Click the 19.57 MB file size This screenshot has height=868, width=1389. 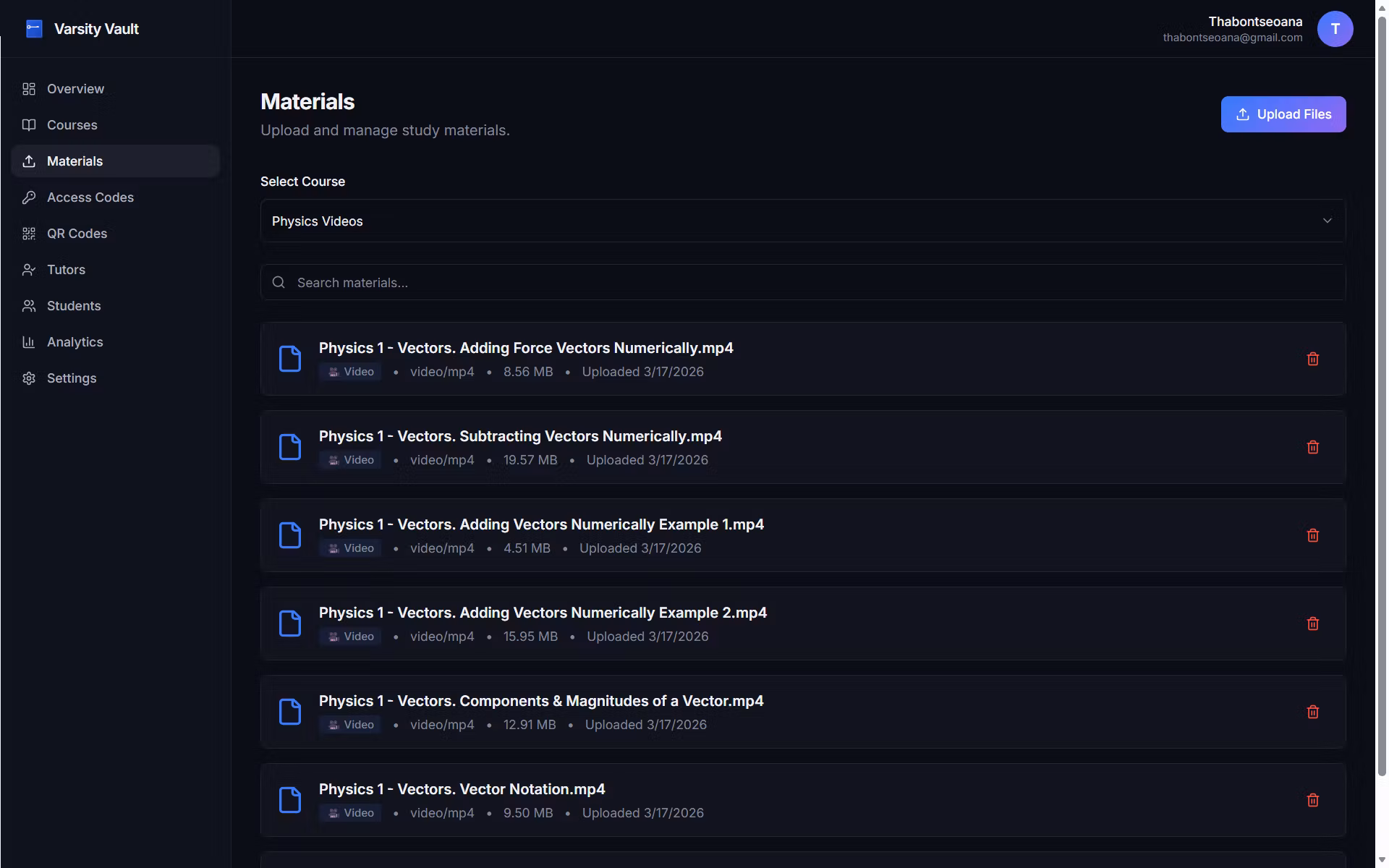pos(530,460)
